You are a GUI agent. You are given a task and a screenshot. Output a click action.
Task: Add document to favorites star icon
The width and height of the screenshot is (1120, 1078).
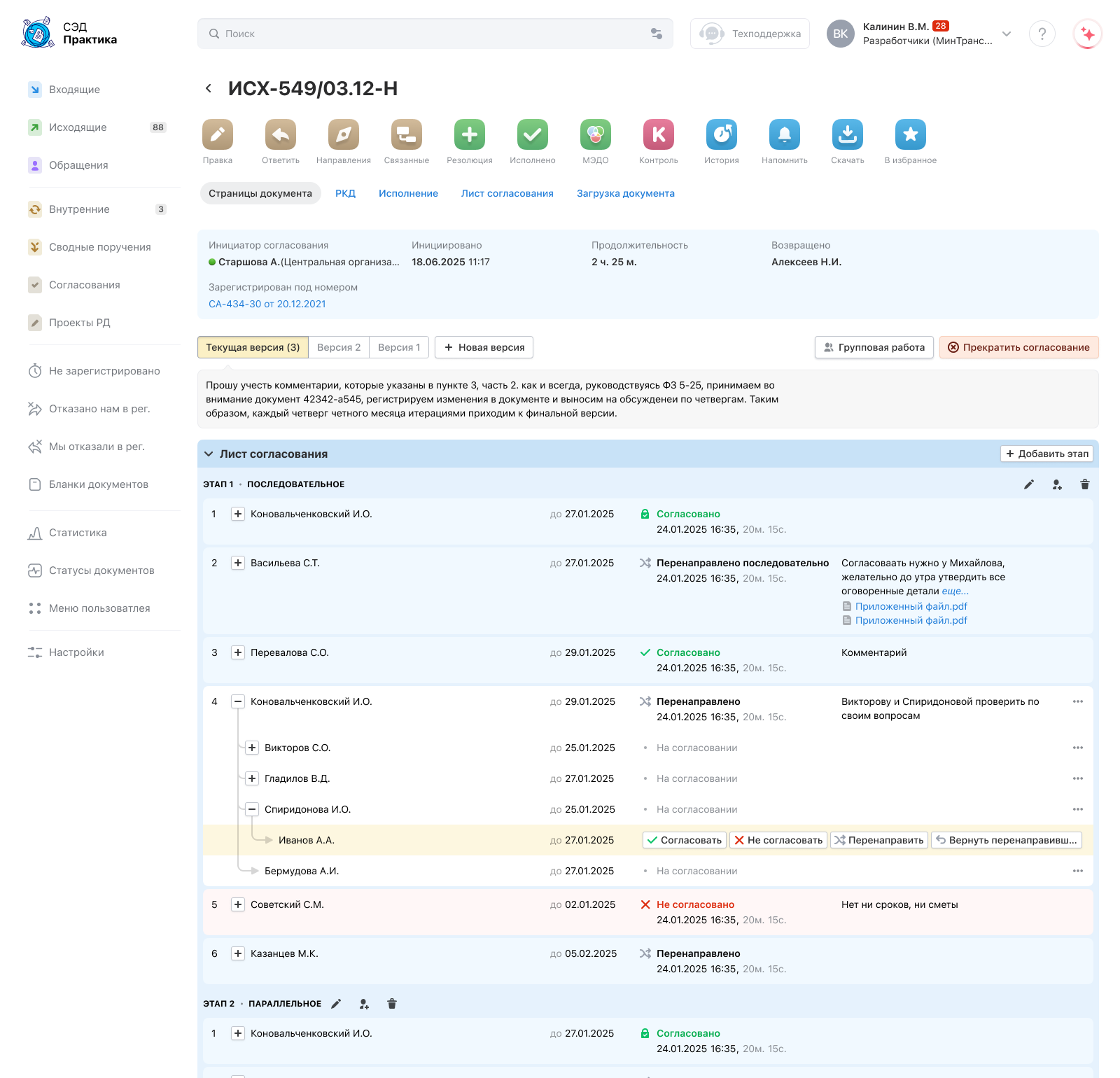click(911, 134)
